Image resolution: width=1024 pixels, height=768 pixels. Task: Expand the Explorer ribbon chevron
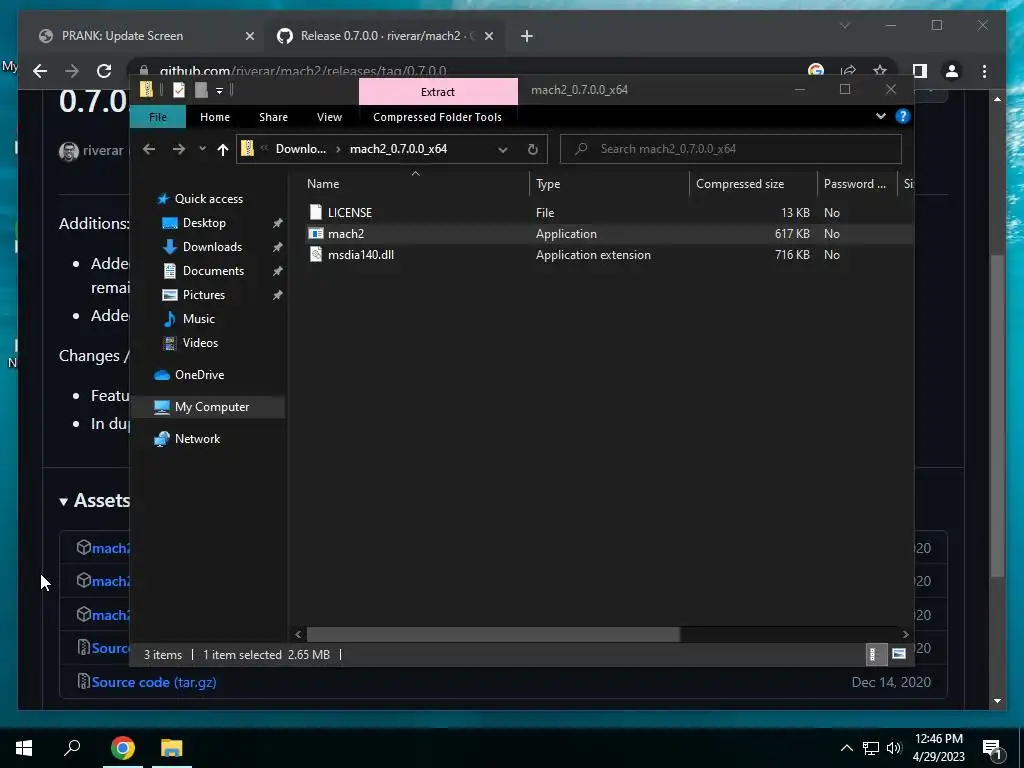pos(880,116)
